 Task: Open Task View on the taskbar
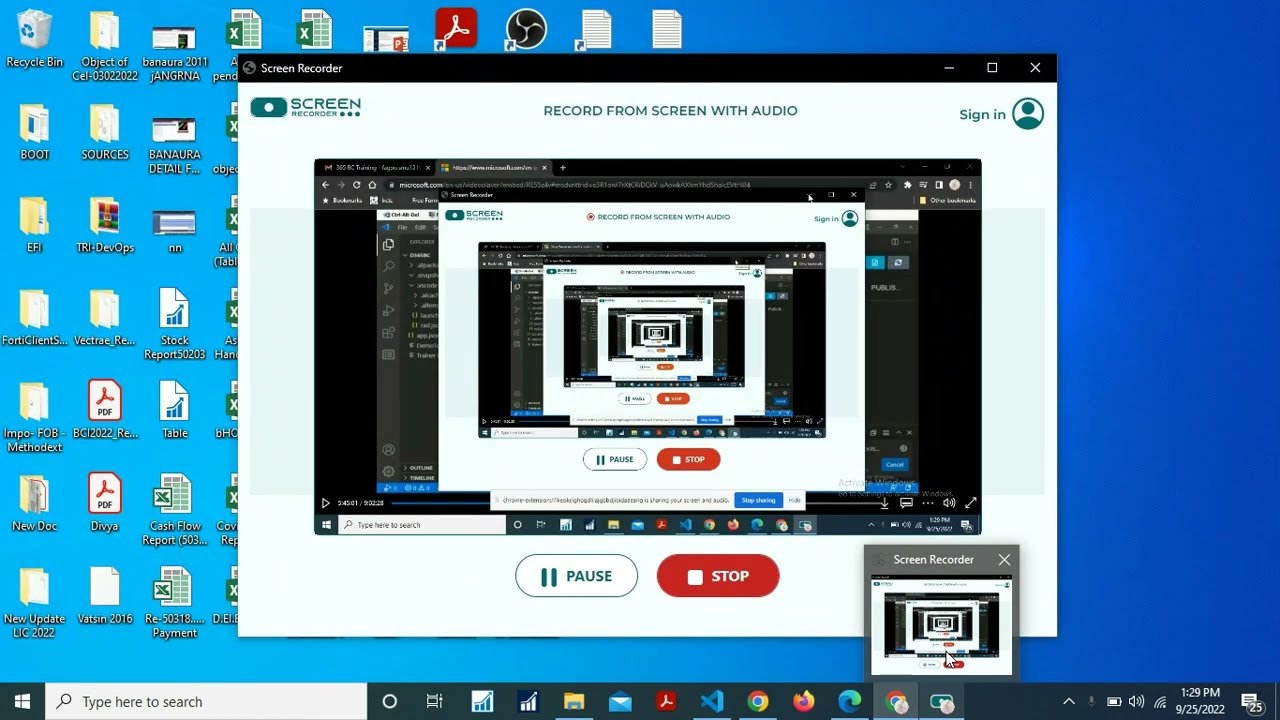pyautogui.click(x=434, y=702)
